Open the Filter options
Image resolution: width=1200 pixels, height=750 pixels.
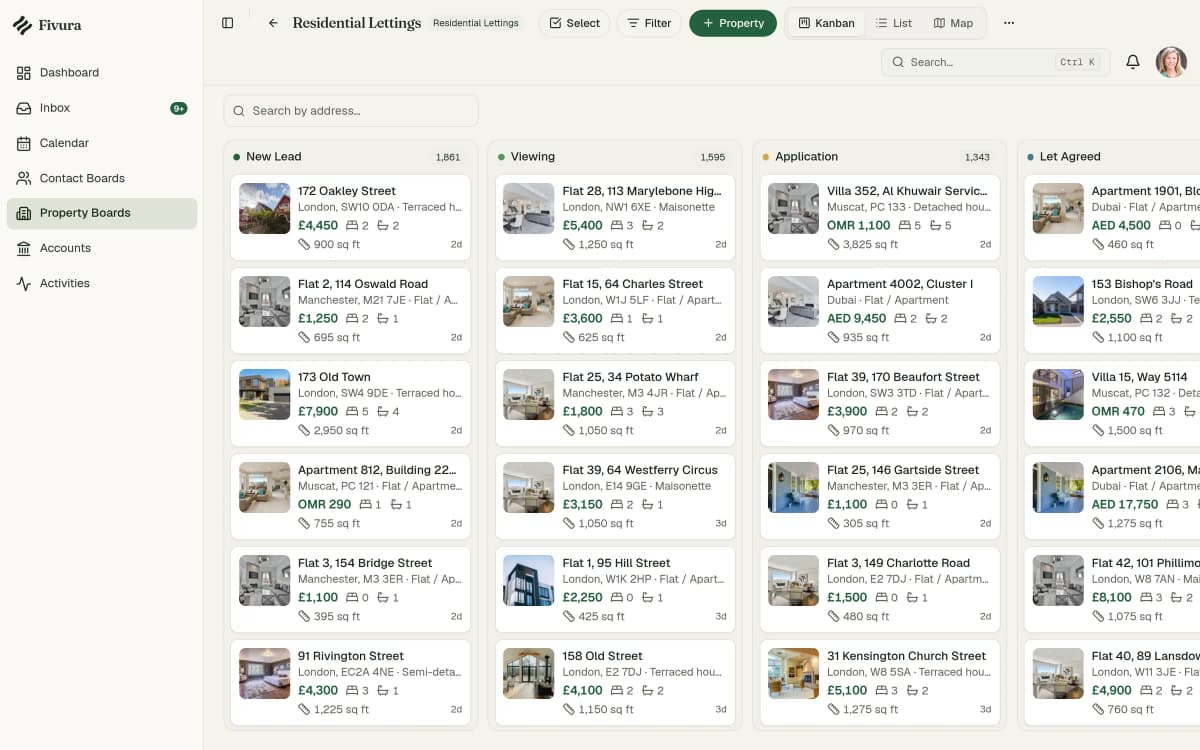[x=649, y=23]
